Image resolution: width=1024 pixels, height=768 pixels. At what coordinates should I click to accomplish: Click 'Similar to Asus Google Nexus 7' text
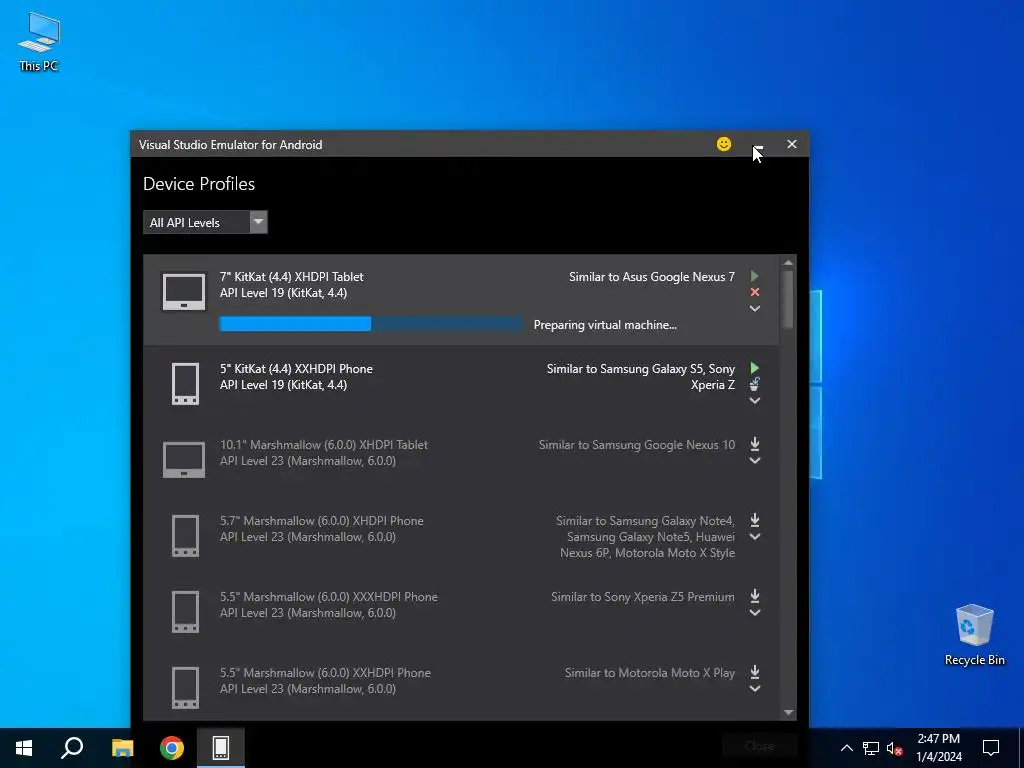pos(652,277)
